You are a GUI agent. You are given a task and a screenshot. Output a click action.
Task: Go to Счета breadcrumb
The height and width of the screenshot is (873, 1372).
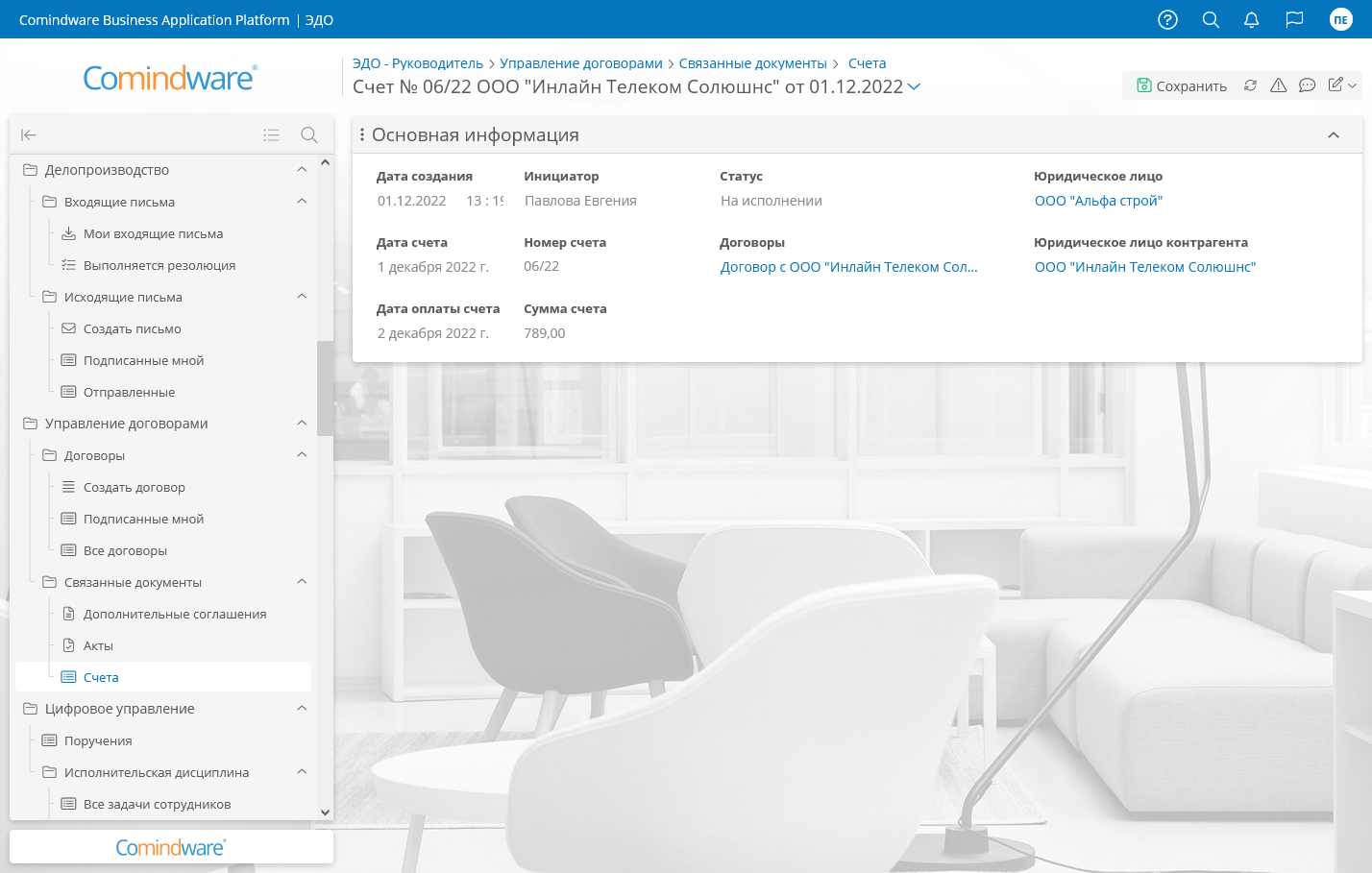click(867, 63)
